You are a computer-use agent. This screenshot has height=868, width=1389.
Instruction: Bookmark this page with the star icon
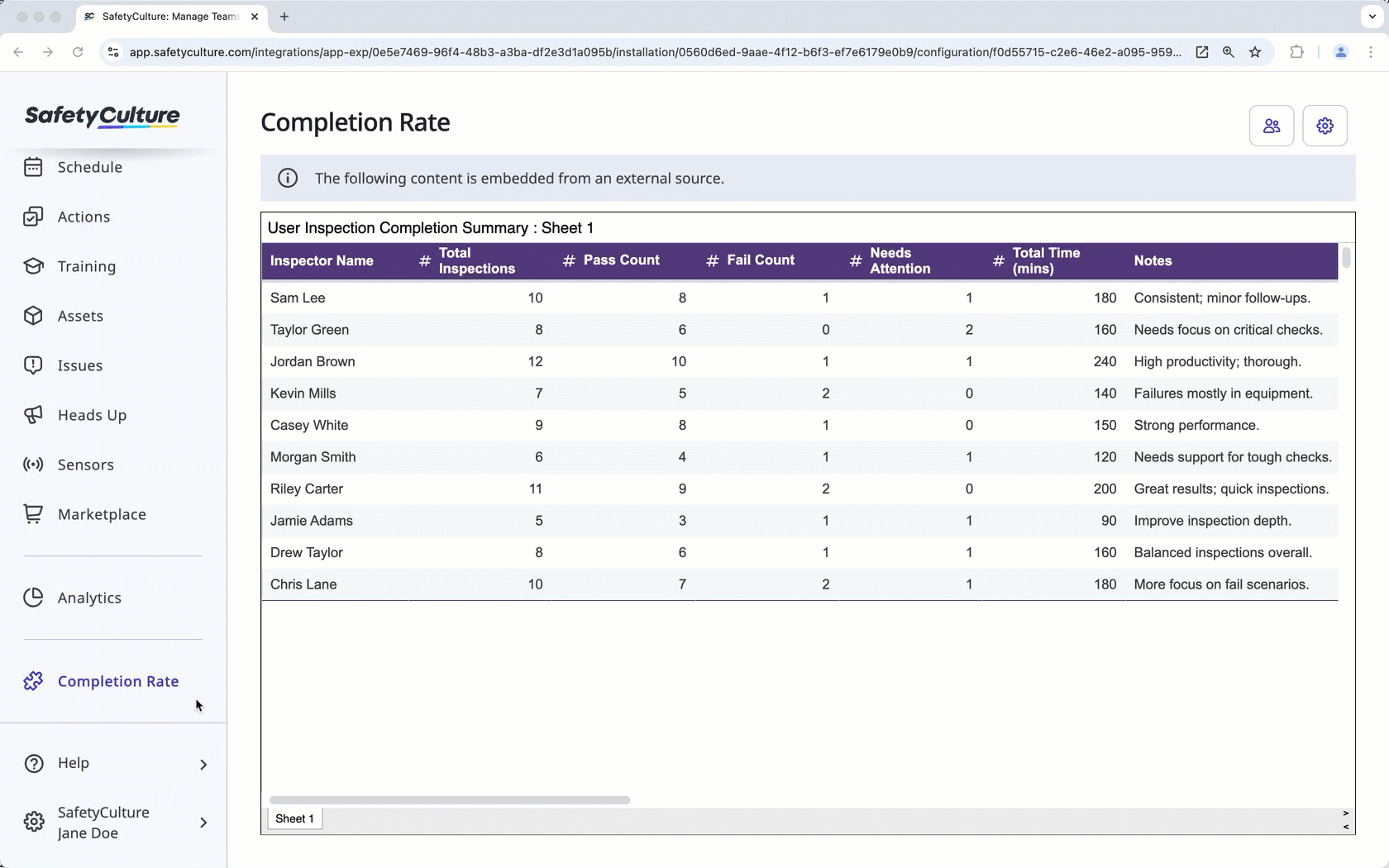[x=1255, y=52]
